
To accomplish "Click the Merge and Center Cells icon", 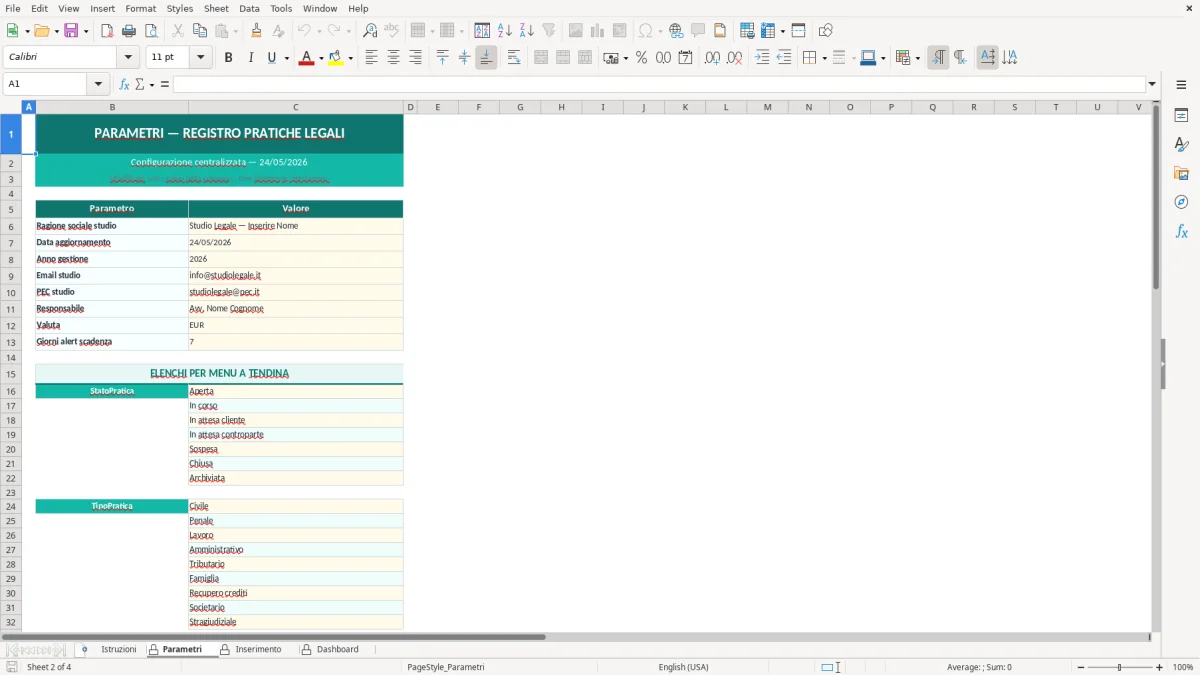I will 541,58.
